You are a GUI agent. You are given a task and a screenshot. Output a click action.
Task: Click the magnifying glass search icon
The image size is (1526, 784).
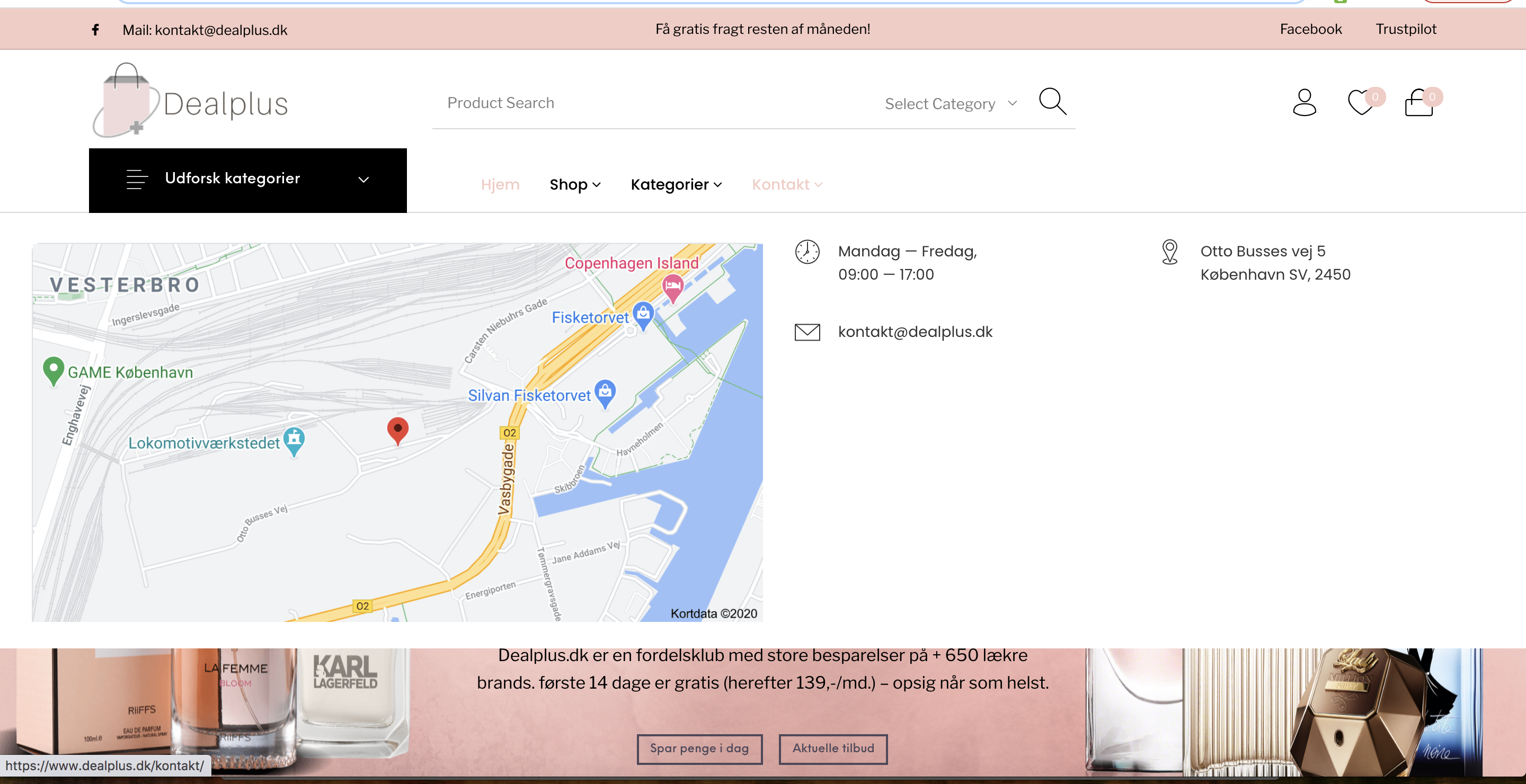click(1052, 102)
